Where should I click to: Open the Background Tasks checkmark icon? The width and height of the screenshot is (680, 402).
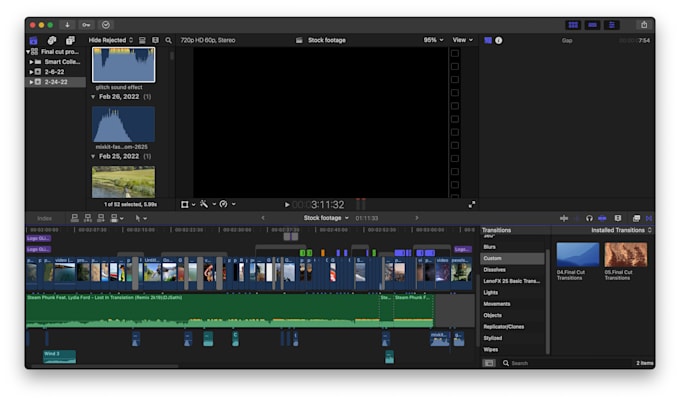(x=105, y=25)
